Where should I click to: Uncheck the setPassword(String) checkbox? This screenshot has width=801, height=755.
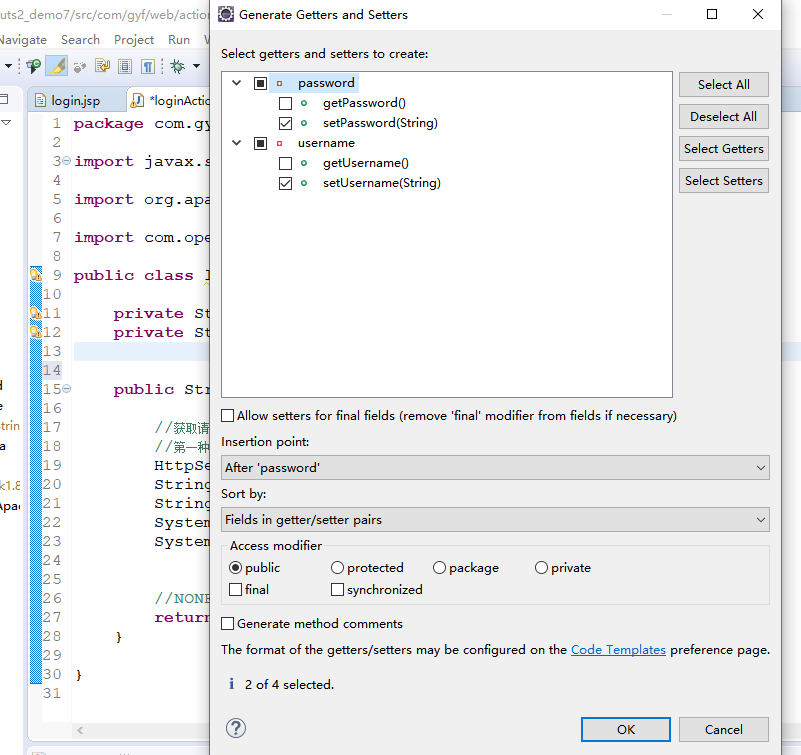point(286,124)
